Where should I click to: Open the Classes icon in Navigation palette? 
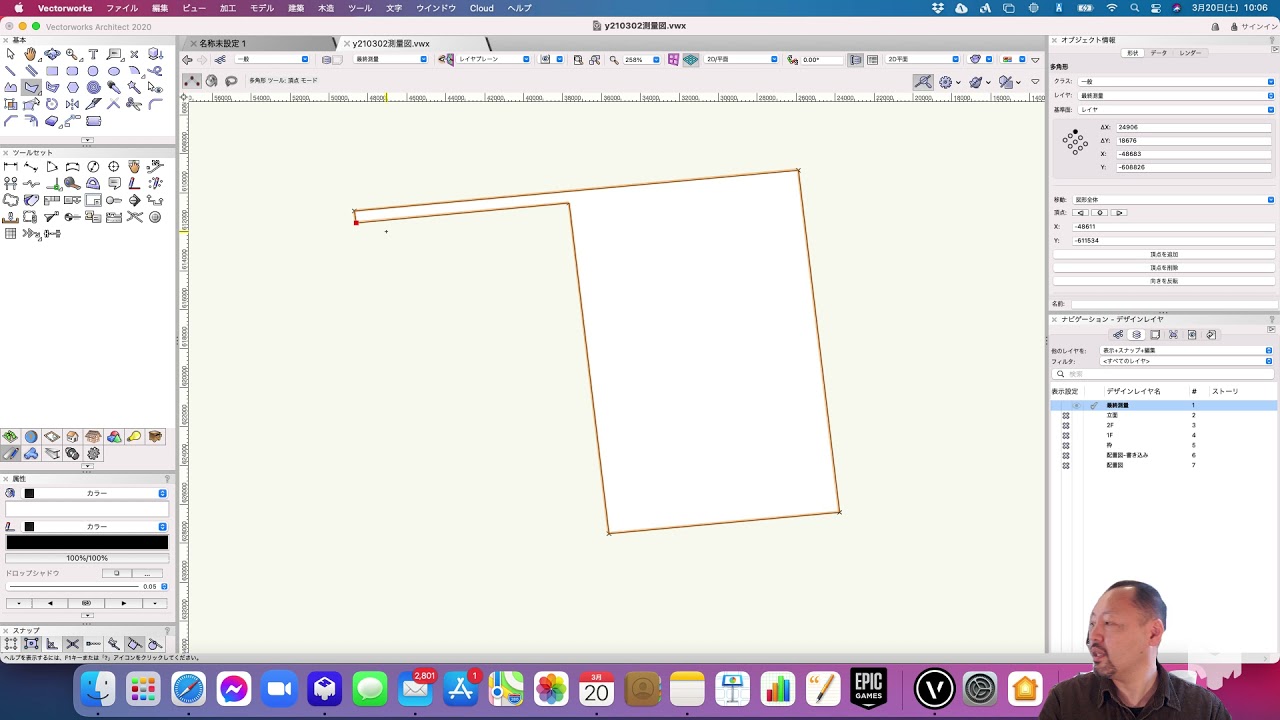coord(1118,335)
